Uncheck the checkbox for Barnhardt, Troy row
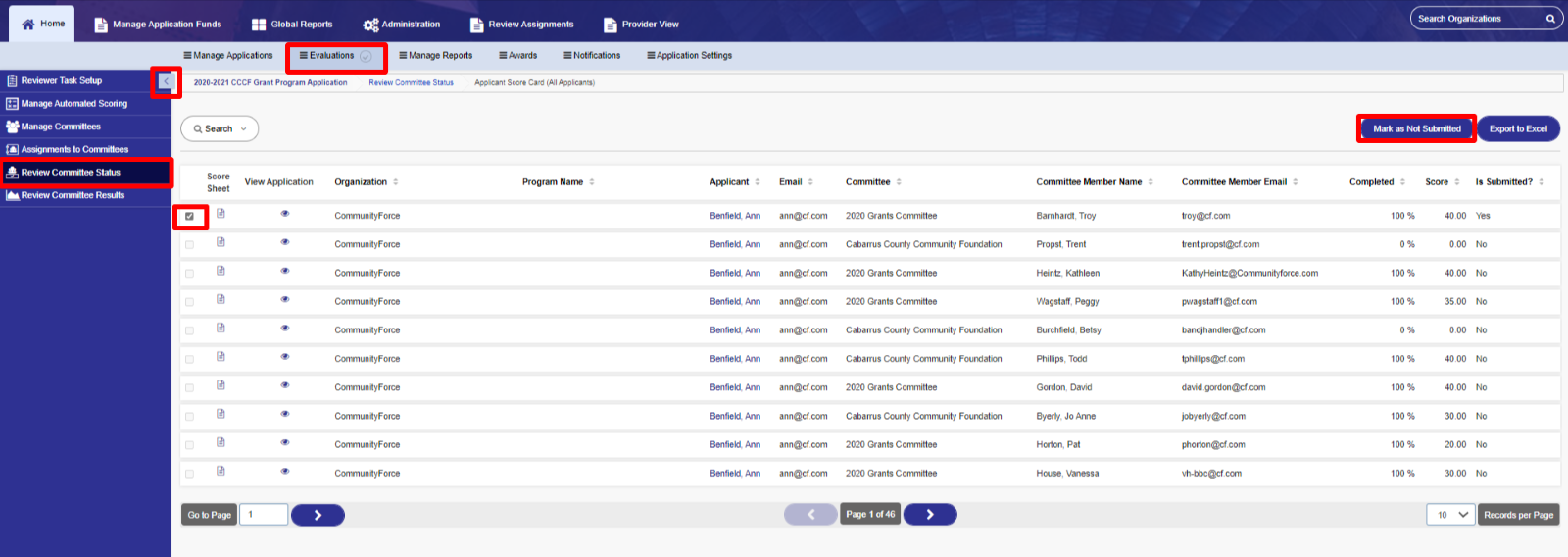This screenshot has width=1568, height=557. click(189, 217)
